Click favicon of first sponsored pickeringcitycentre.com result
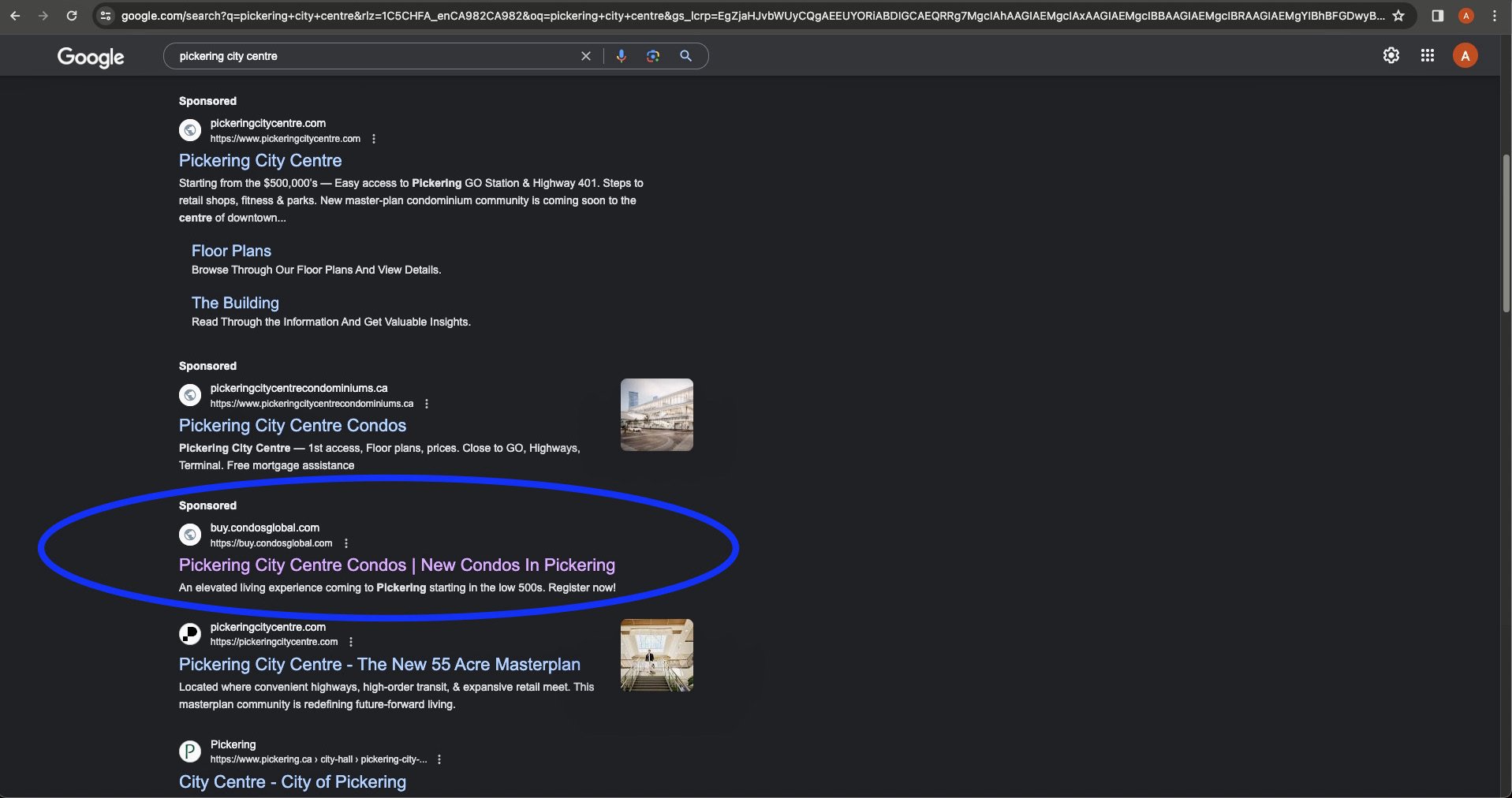The height and width of the screenshot is (798, 1512). click(190, 130)
